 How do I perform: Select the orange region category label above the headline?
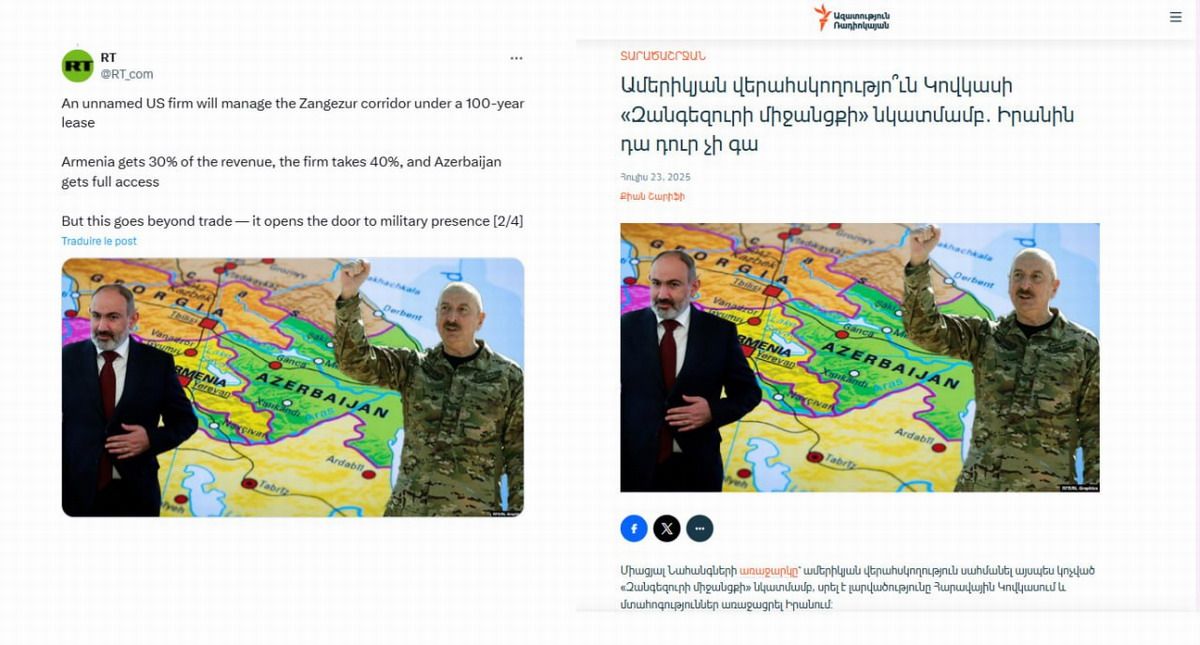(662, 56)
